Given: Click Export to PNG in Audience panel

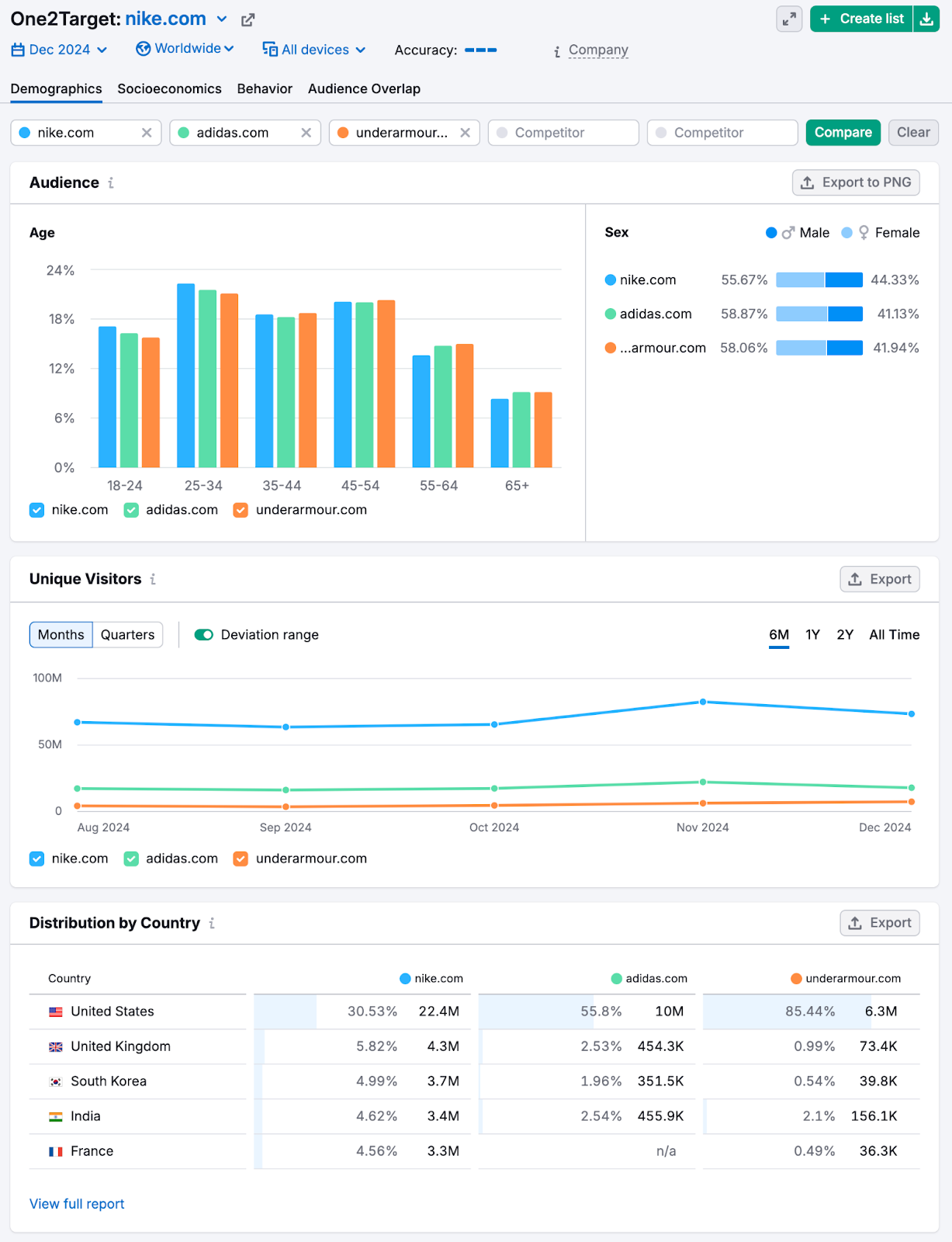Looking at the screenshot, I should tap(856, 182).
